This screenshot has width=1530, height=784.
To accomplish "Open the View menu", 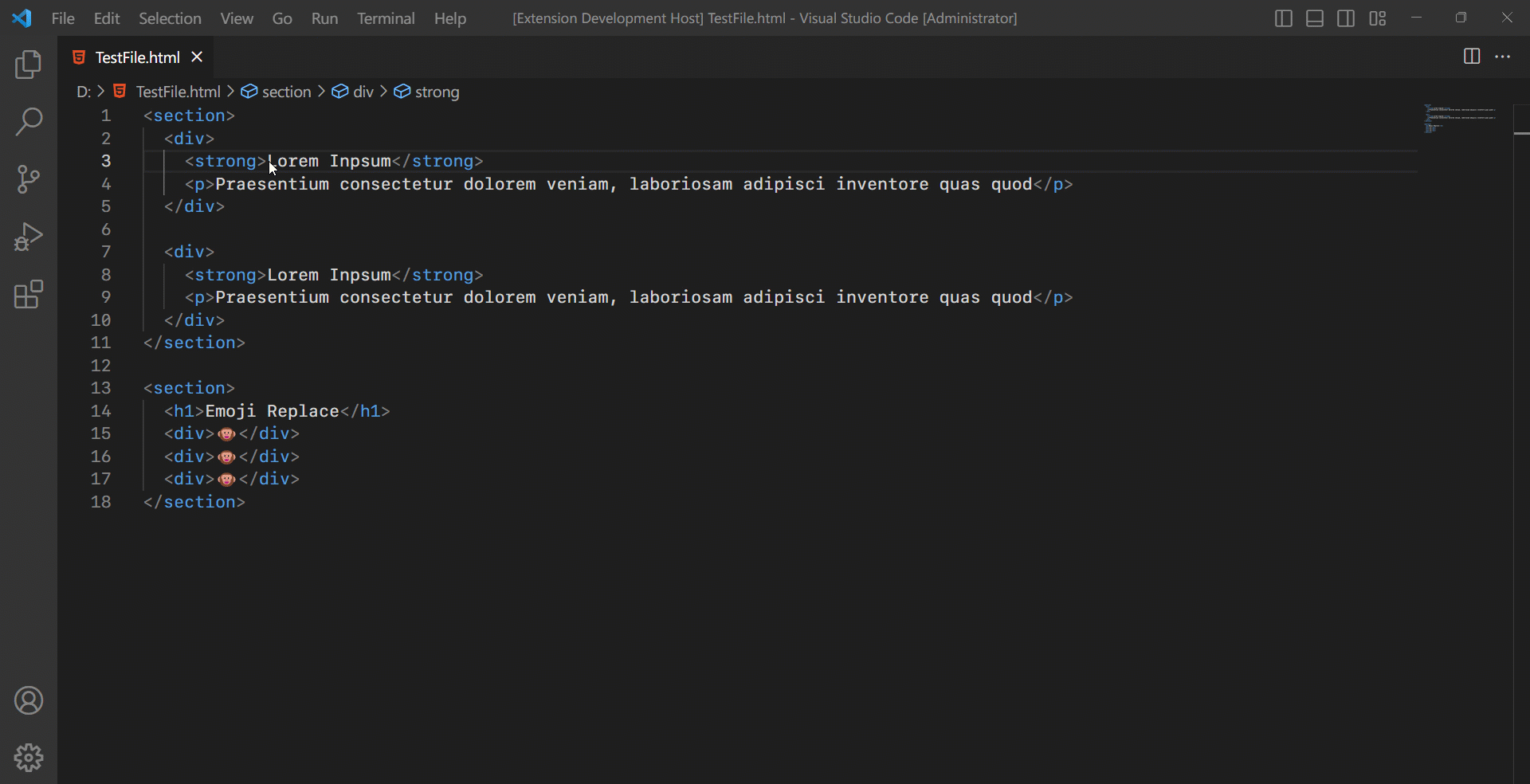I will pyautogui.click(x=237, y=18).
